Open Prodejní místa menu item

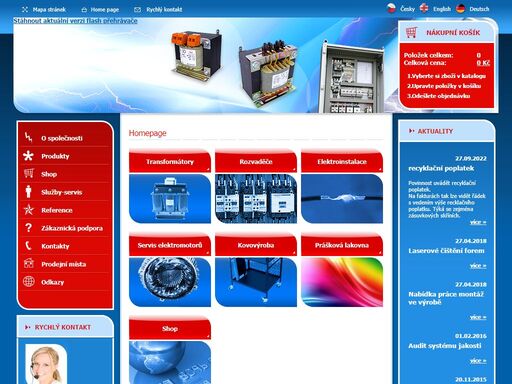pos(64,264)
